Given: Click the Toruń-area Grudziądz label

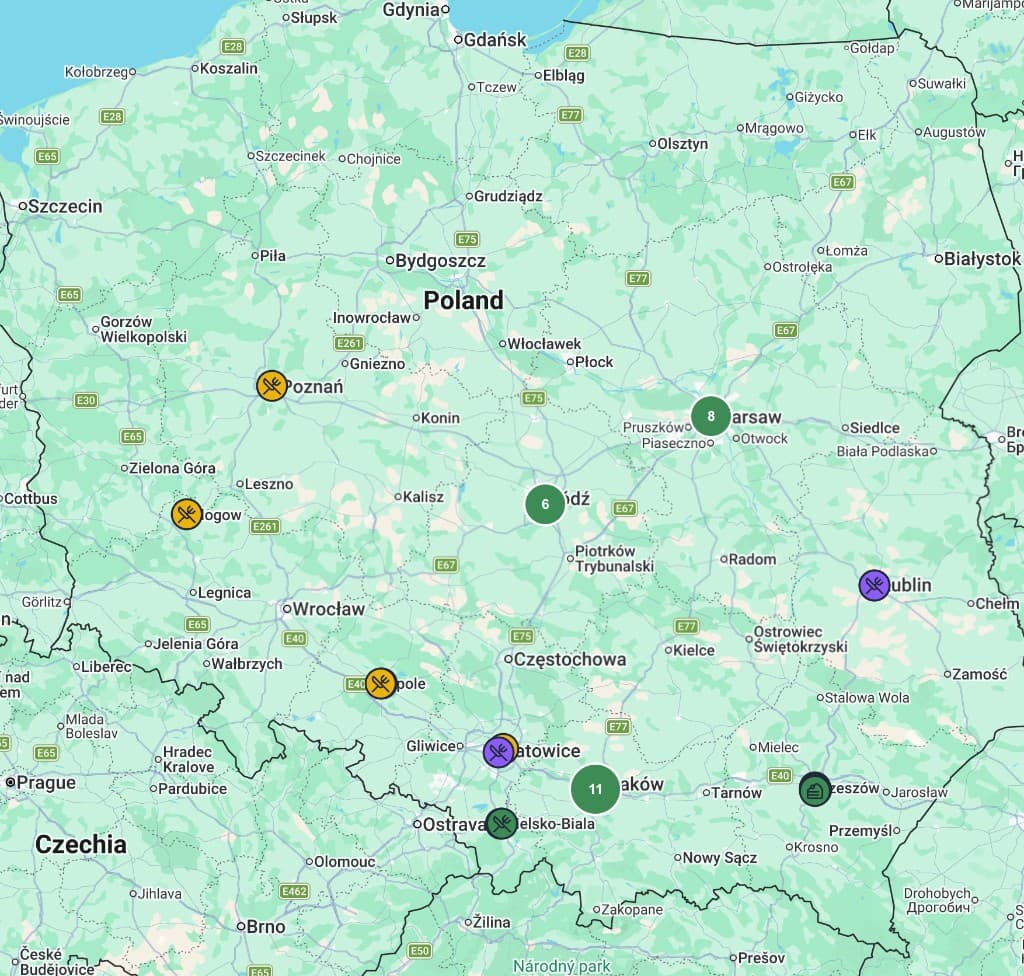Looking at the screenshot, I should [508, 196].
